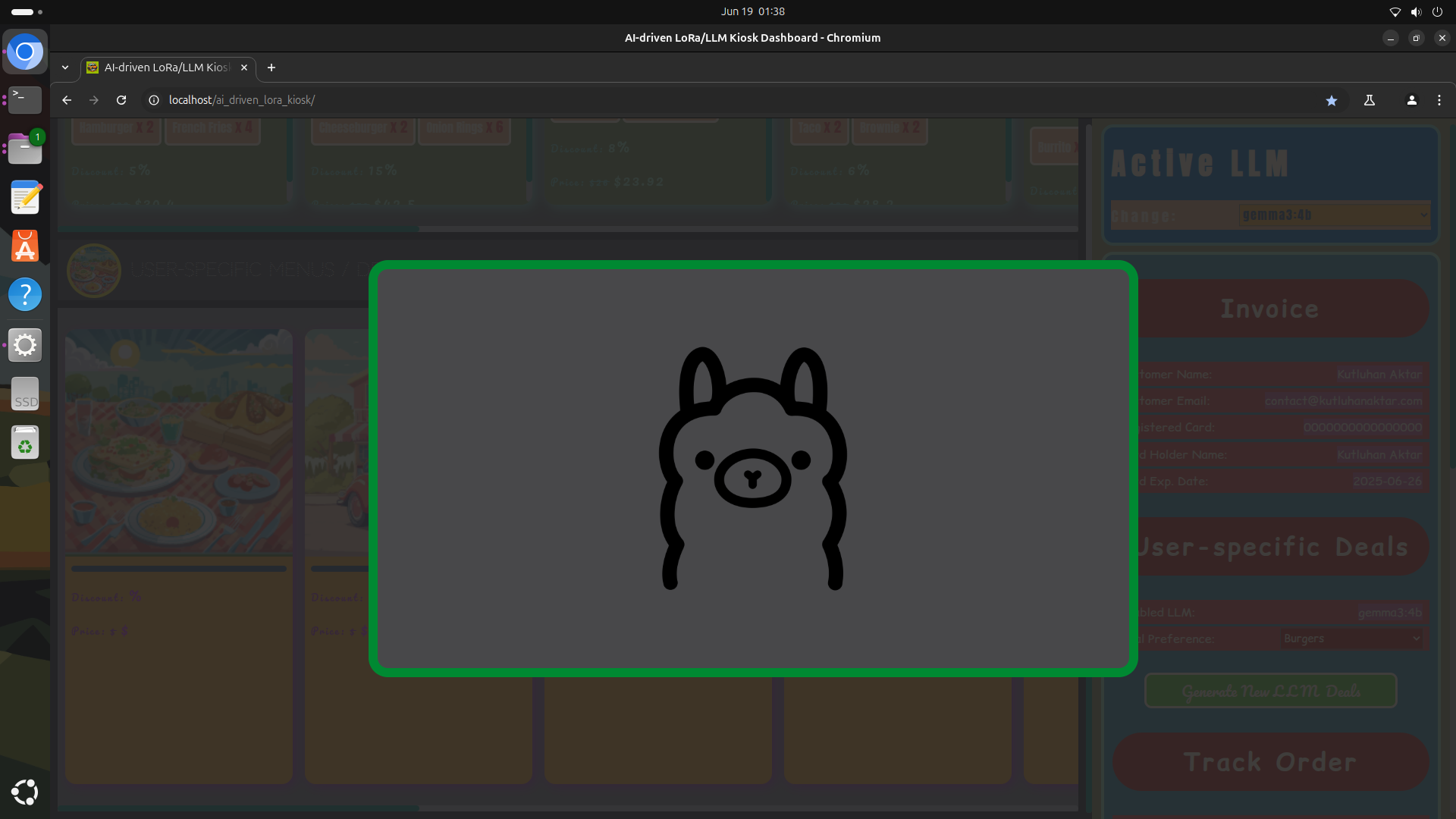Viewport: 1456px width, 819px height.
Task: Open the Burgers preference dropdown
Action: pos(1351,639)
